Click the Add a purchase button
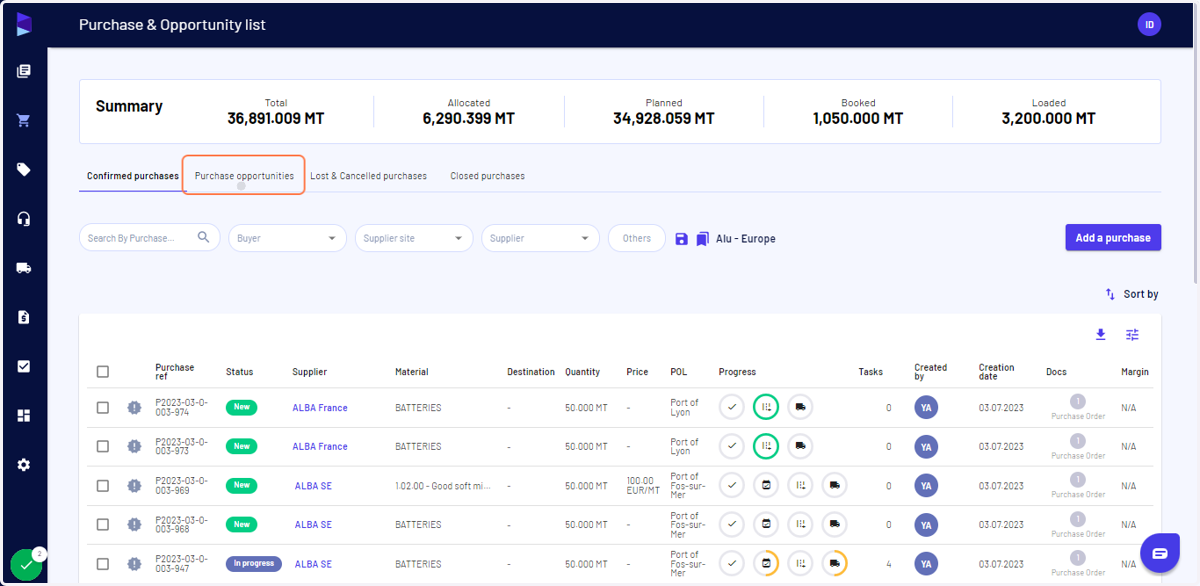 coord(1113,238)
